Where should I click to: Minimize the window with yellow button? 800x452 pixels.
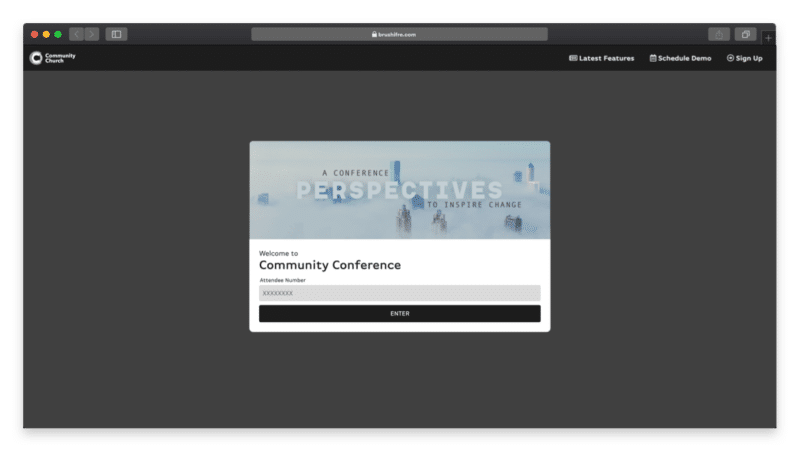coord(46,34)
